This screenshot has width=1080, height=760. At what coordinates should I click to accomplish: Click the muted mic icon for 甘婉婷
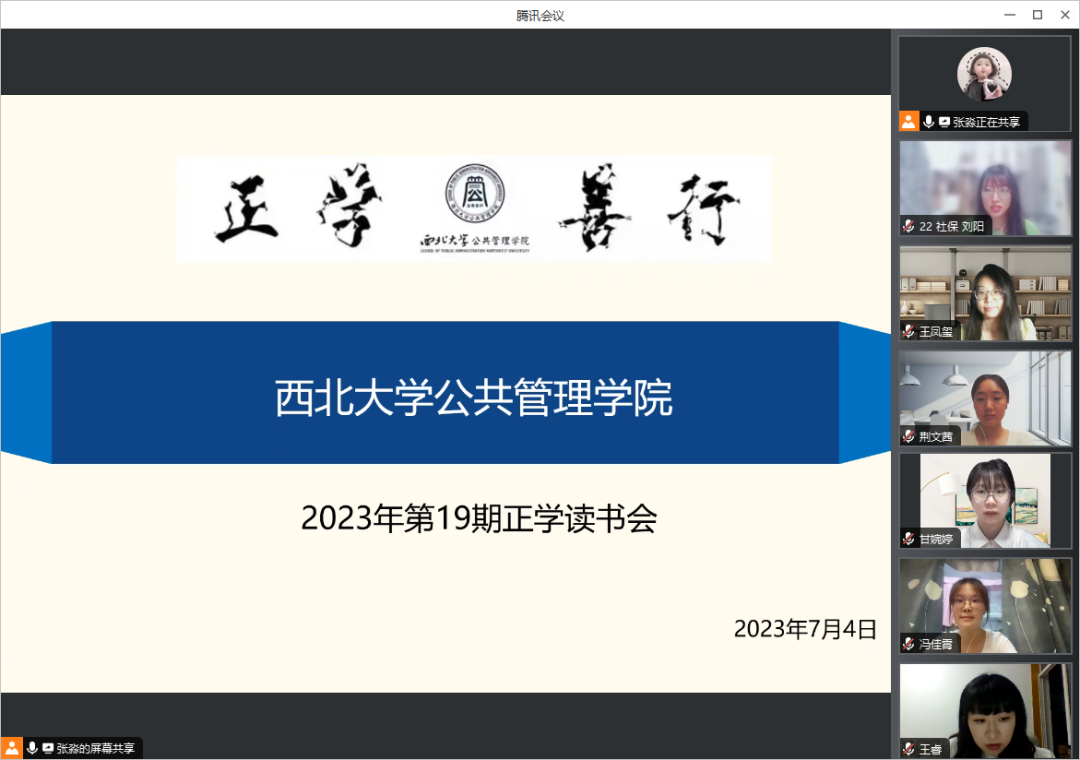click(x=909, y=539)
